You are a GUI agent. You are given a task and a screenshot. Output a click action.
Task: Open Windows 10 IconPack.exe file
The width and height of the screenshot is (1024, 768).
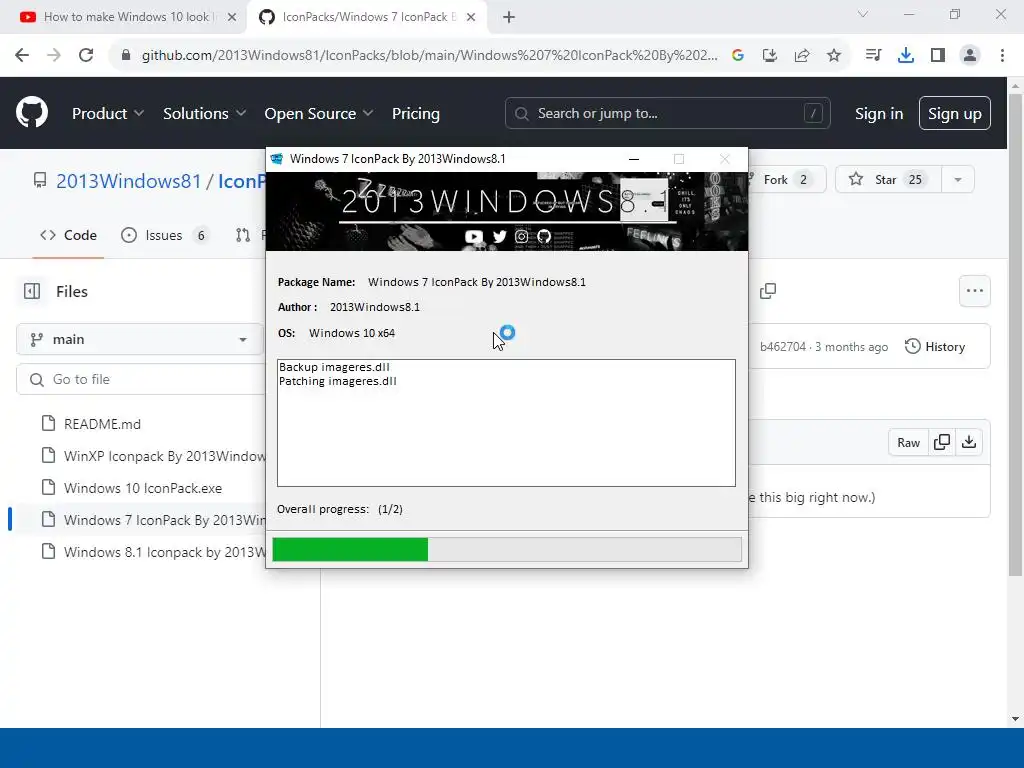click(x=142, y=488)
